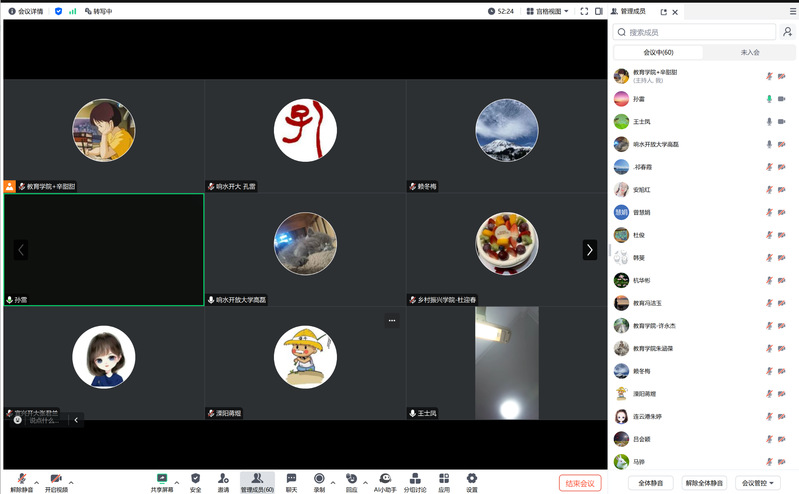
Task: Click the red End Meeting (结束会议) button
Action: (580, 483)
